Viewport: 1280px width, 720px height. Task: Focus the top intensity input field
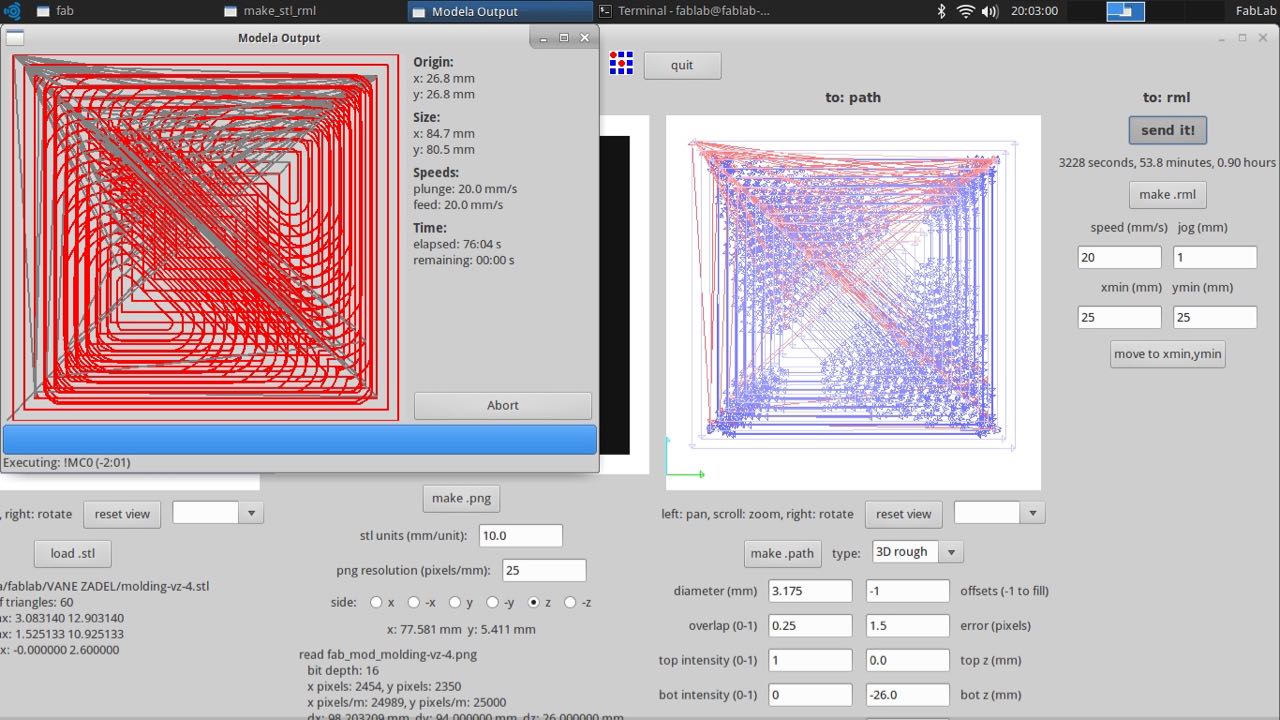pyautogui.click(x=810, y=660)
